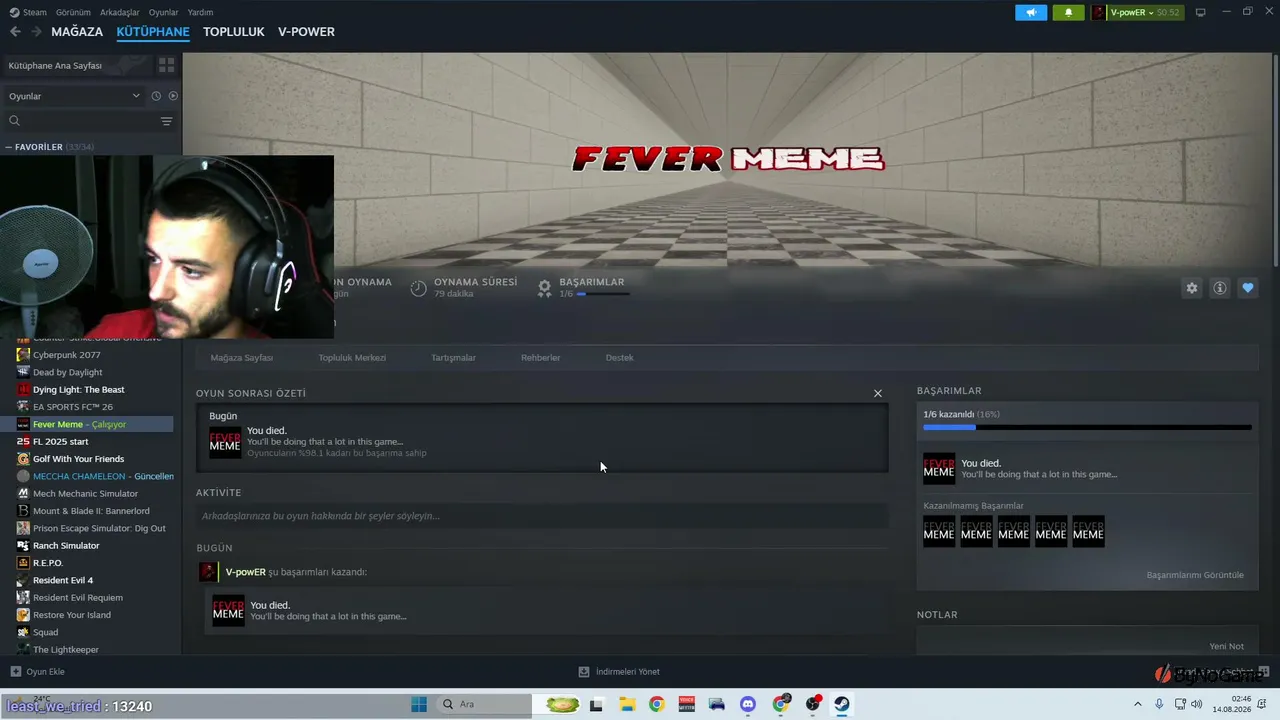Open advanced library filter options
The width and height of the screenshot is (1280, 720).
(167, 121)
